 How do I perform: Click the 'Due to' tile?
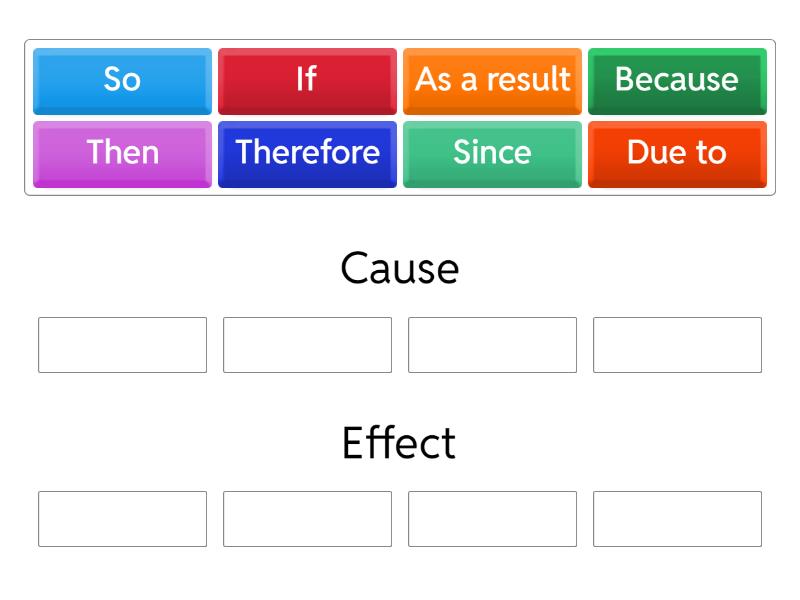pos(677,153)
